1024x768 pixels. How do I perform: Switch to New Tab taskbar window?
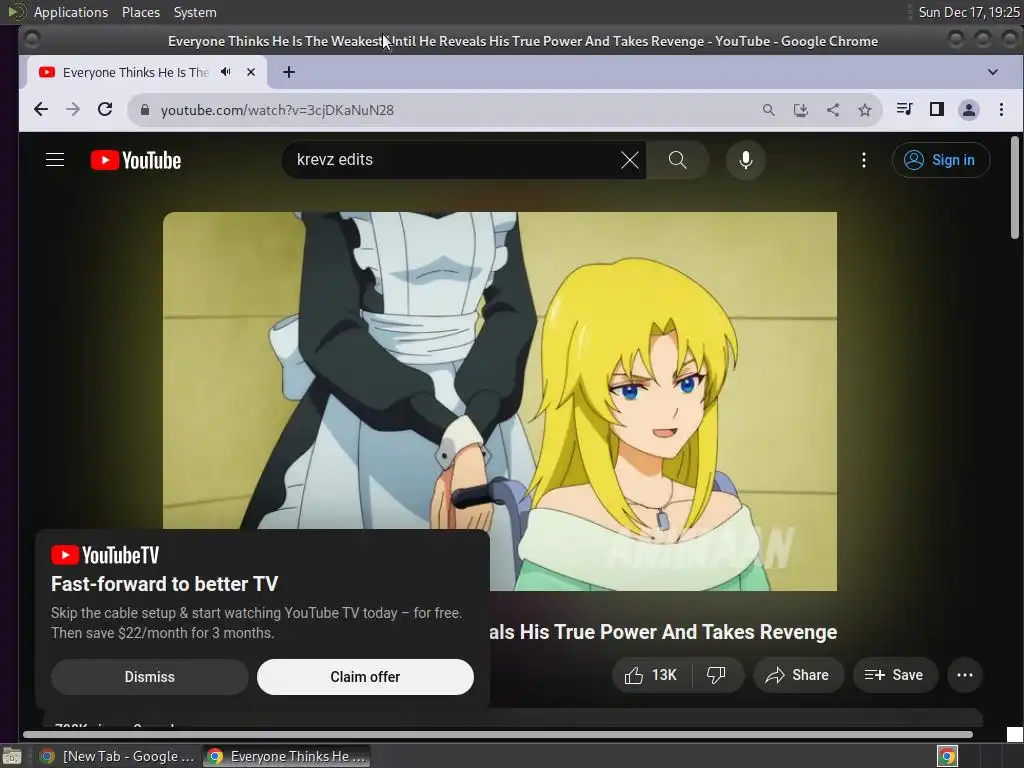point(116,756)
